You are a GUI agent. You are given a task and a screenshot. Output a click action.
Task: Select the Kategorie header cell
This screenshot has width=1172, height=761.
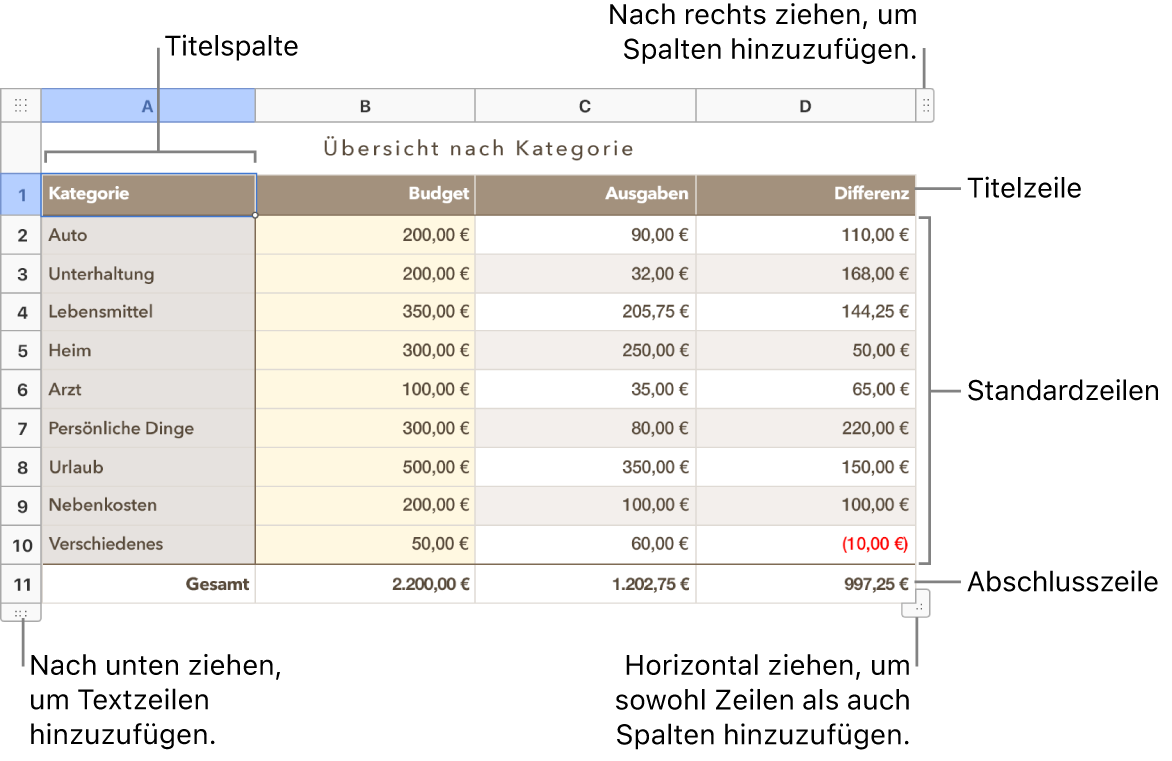148,194
